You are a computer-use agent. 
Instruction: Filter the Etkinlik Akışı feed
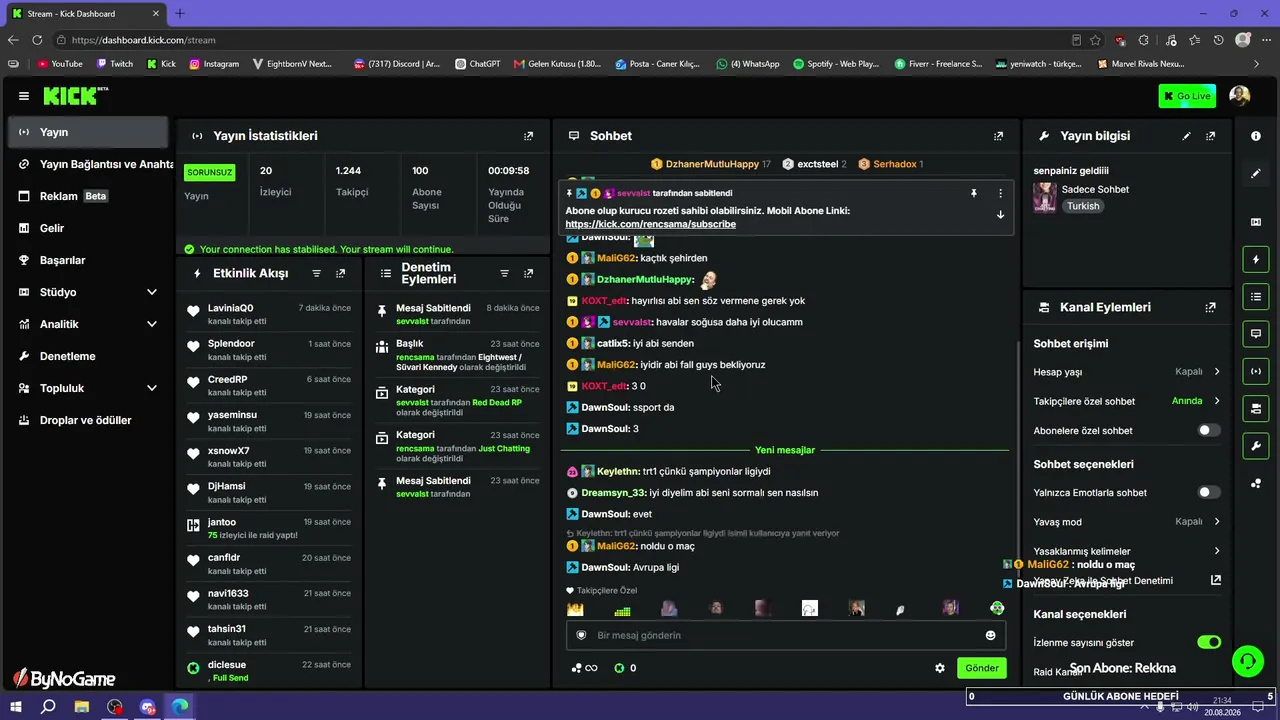317,273
